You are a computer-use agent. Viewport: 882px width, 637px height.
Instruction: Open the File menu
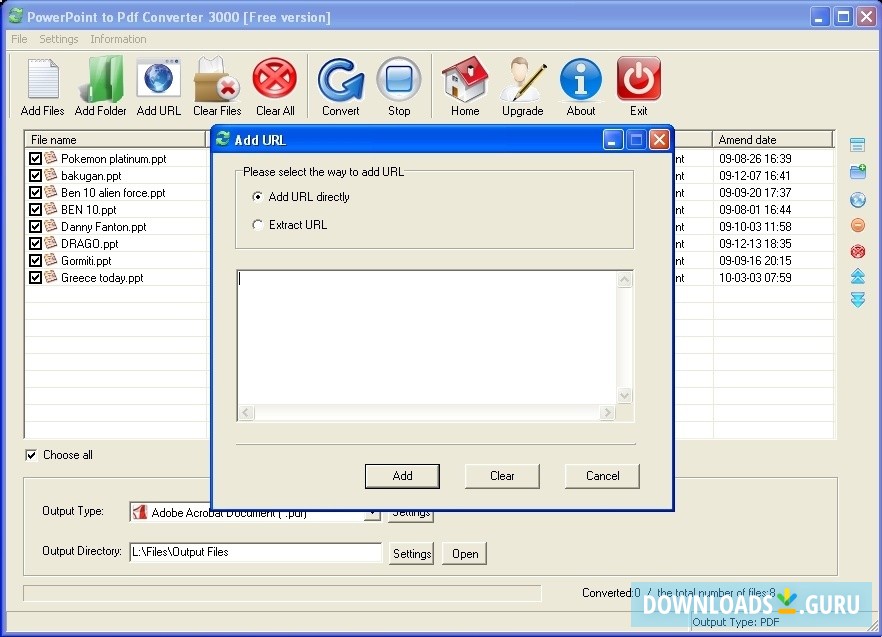(18, 39)
